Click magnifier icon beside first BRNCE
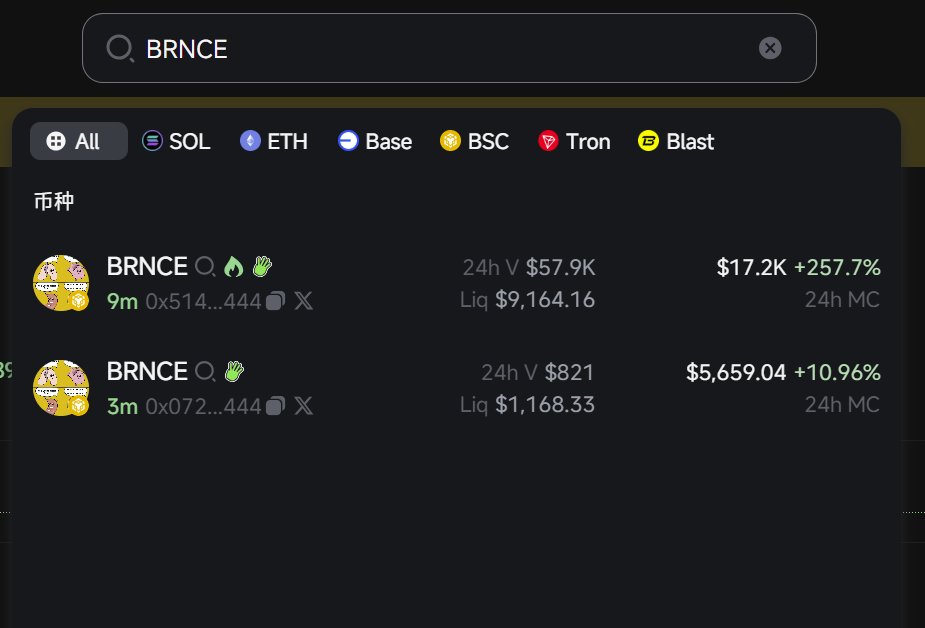The width and height of the screenshot is (925, 628). coord(205,267)
